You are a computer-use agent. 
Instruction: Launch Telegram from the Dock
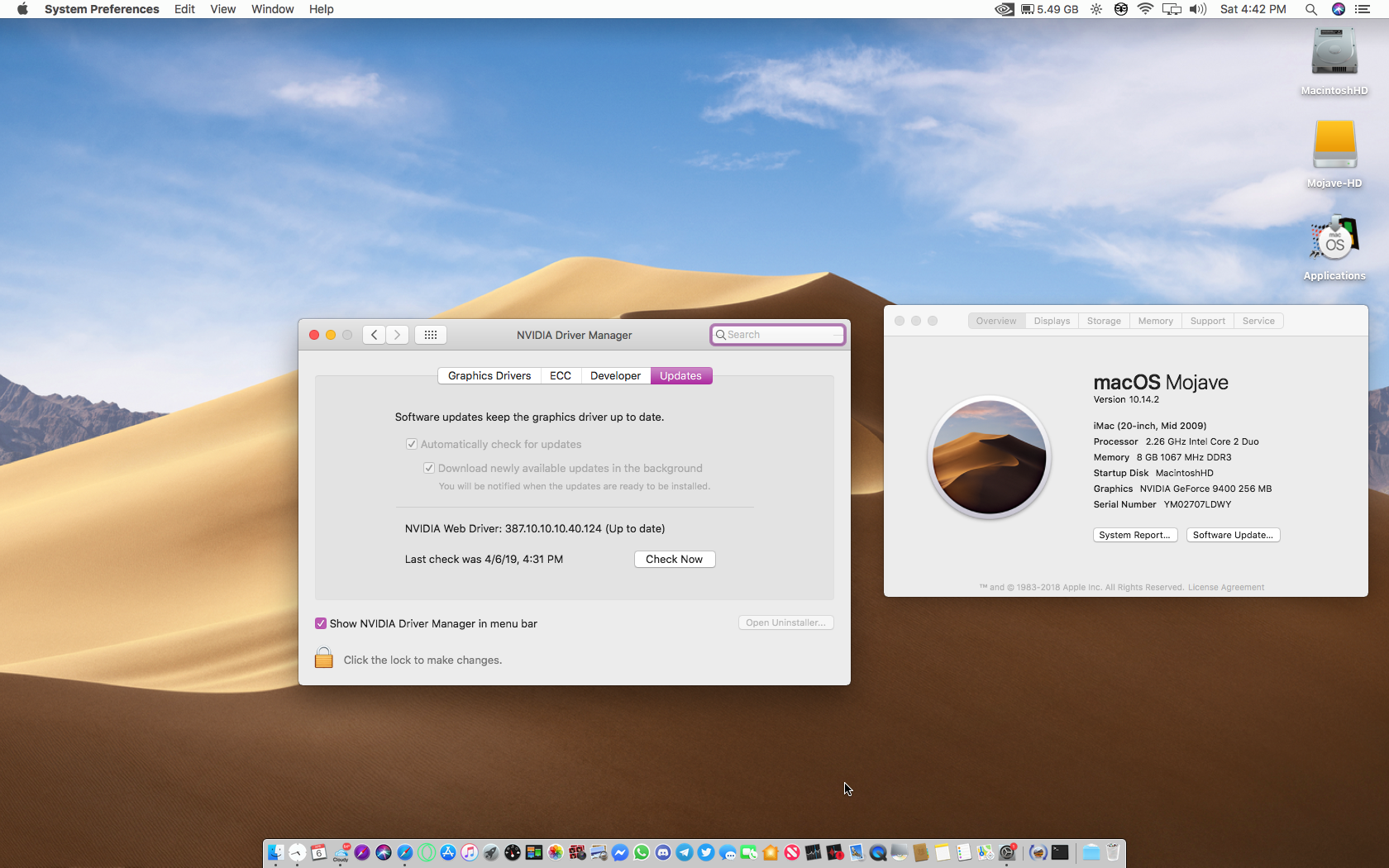[685, 852]
